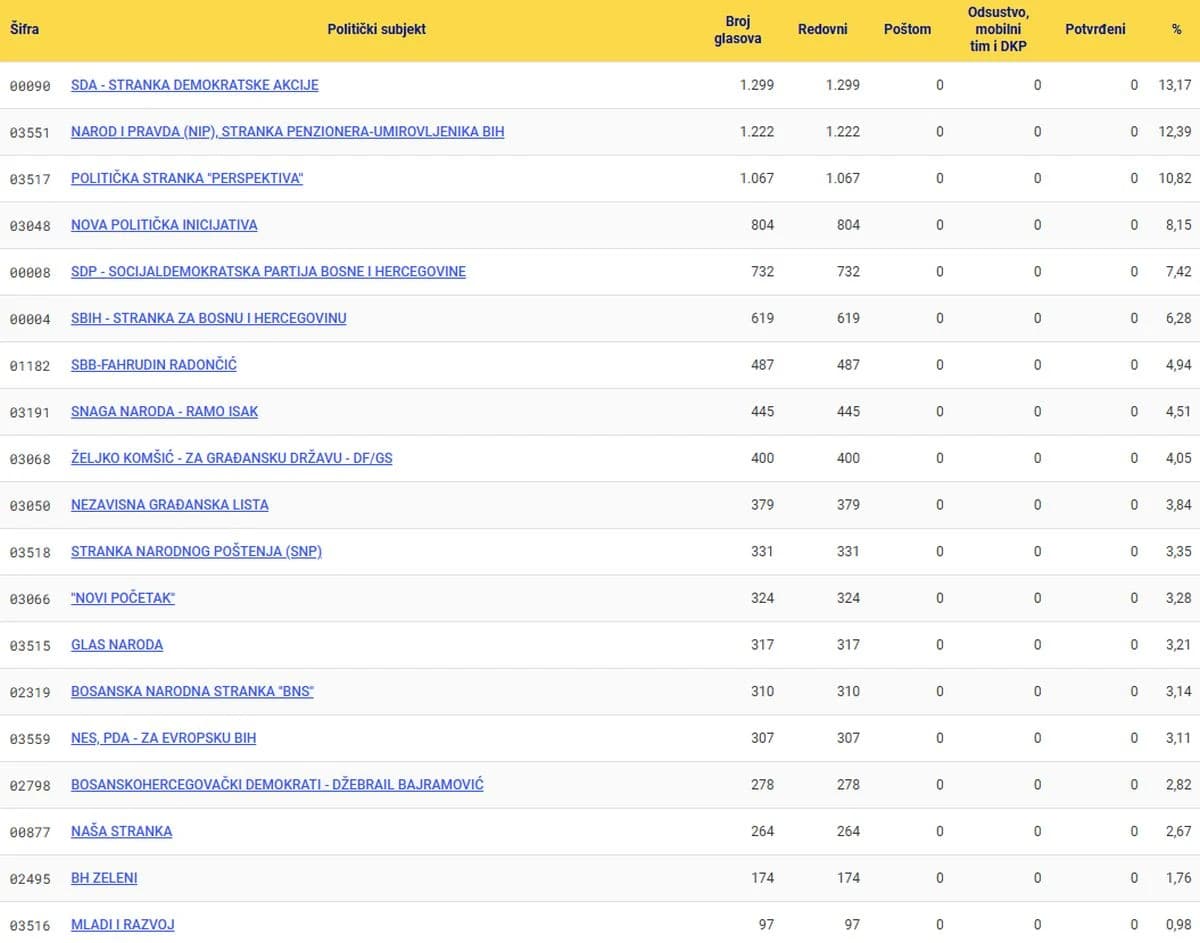Open Bosanskohercegovački Demokrati - Džebrail Bajramović link

277,785
